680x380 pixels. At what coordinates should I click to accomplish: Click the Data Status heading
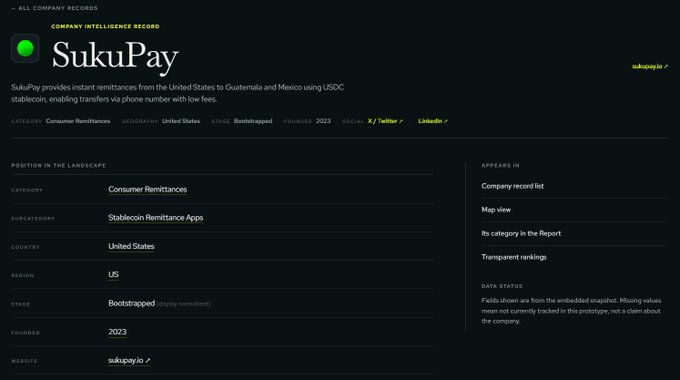coord(502,286)
